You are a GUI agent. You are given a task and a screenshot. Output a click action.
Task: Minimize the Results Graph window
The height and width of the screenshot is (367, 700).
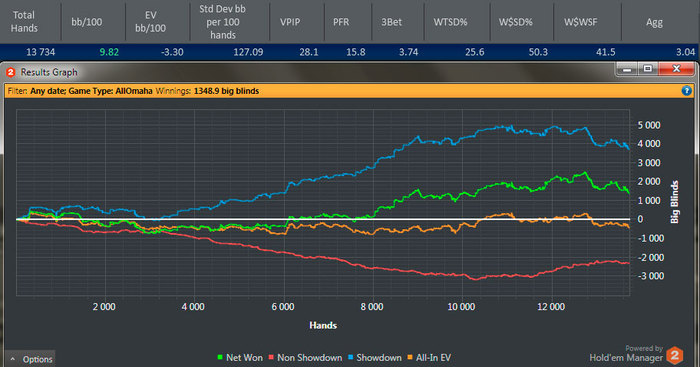tap(627, 69)
